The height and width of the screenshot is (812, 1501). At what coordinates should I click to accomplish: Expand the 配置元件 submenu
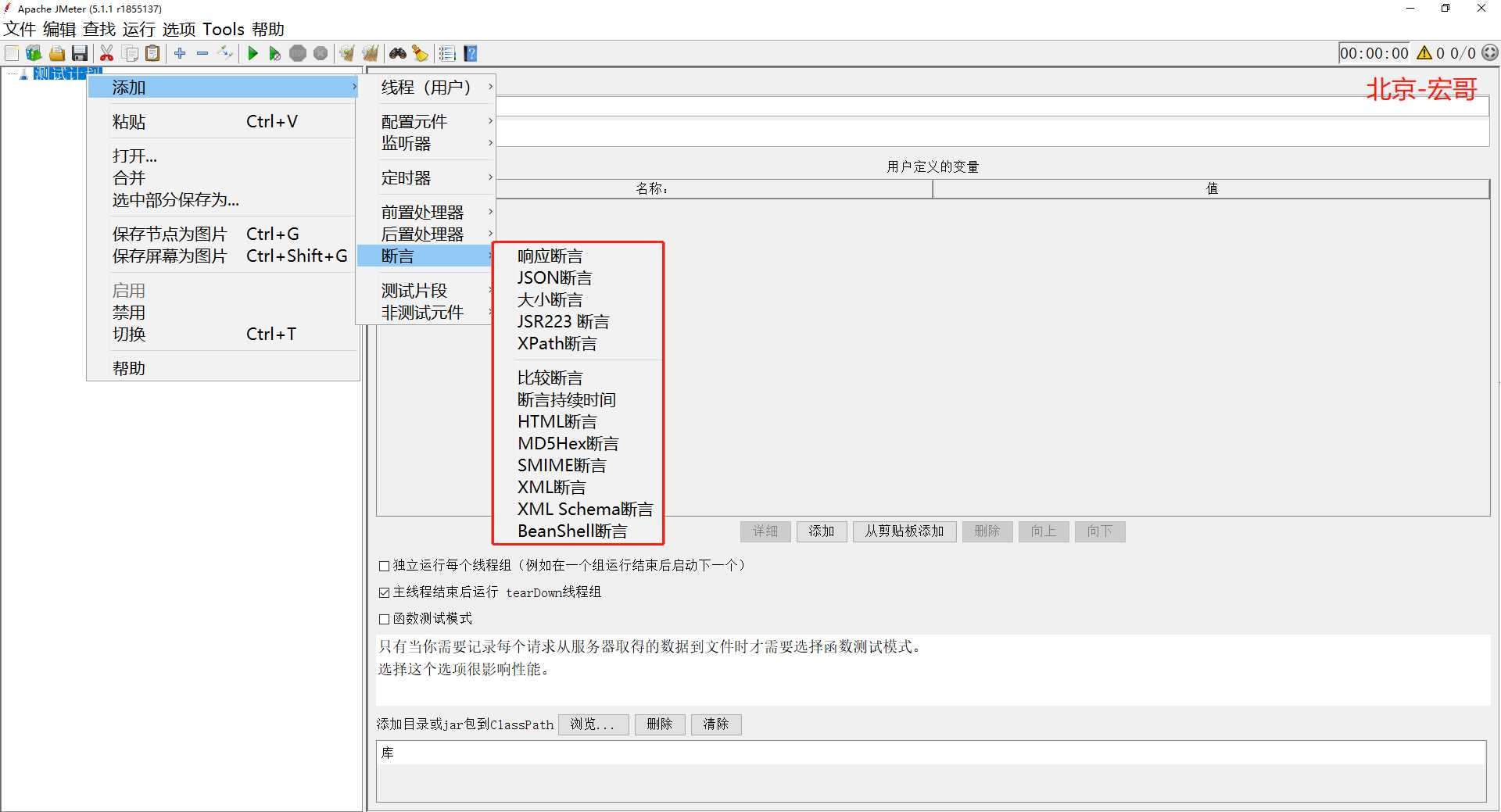tap(426, 122)
